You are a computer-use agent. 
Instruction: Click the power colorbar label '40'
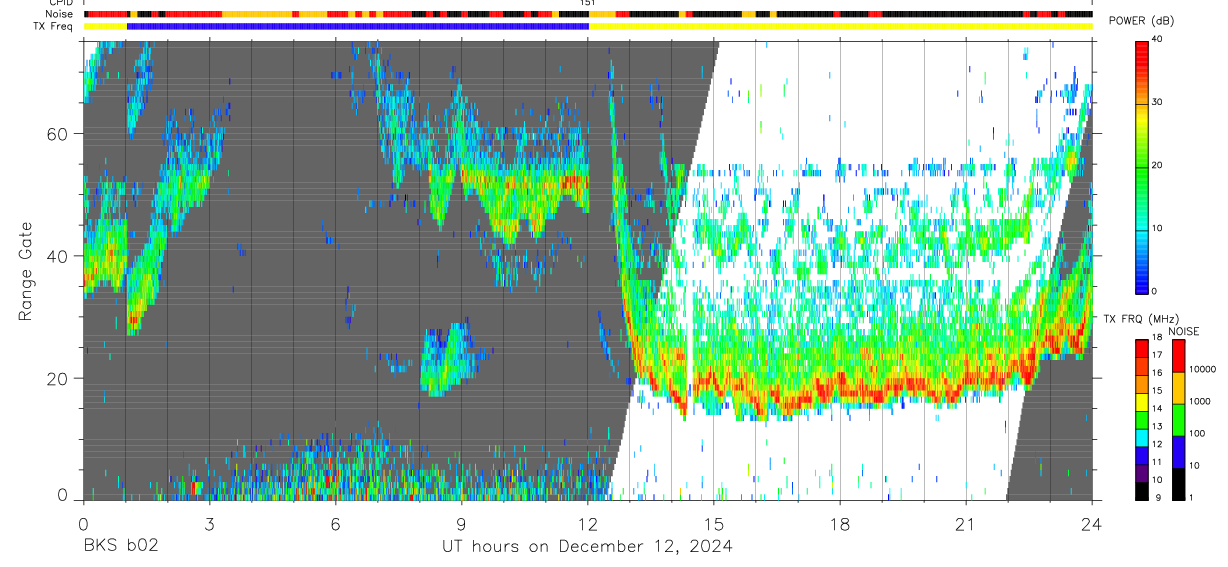[x=1157, y=40]
